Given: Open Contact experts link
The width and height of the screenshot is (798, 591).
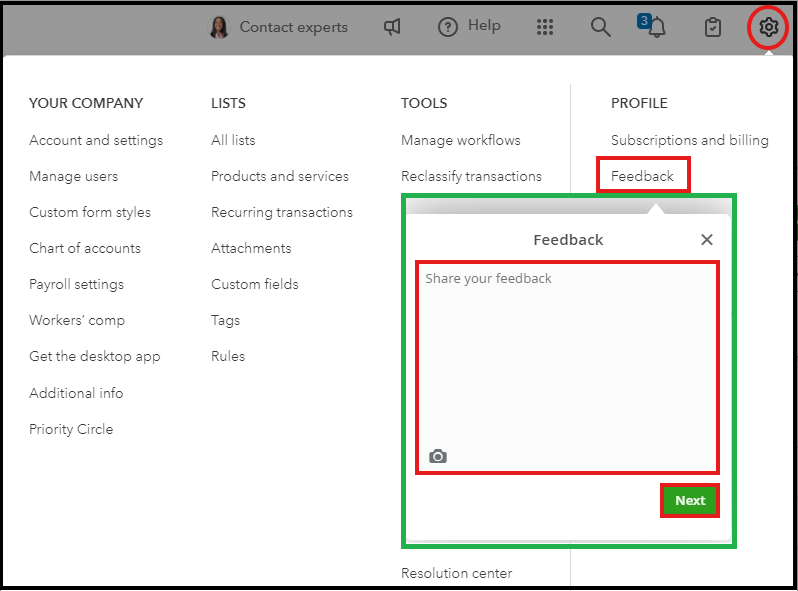Looking at the screenshot, I should click(294, 27).
